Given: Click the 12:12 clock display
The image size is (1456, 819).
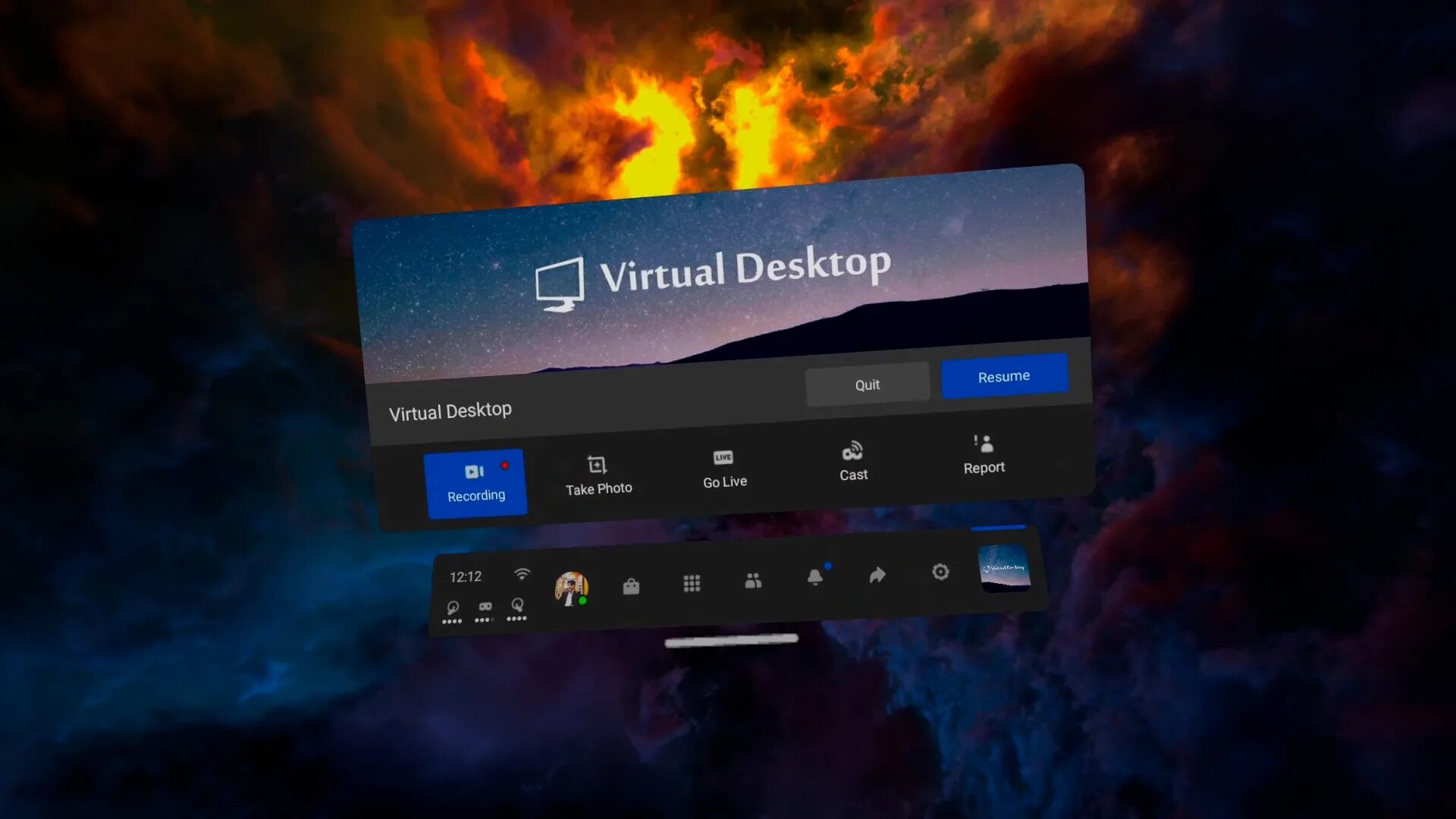Looking at the screenshot, I should tap(466, 577).
